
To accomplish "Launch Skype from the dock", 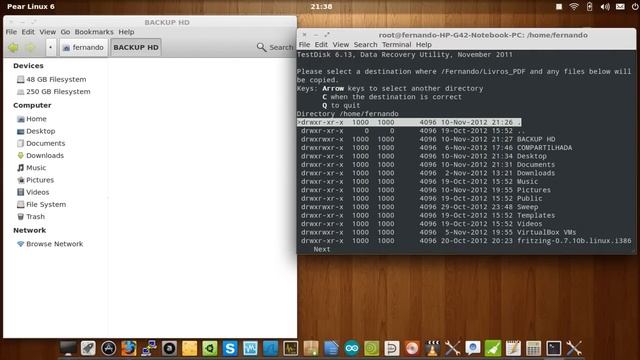I will point(230,348).
